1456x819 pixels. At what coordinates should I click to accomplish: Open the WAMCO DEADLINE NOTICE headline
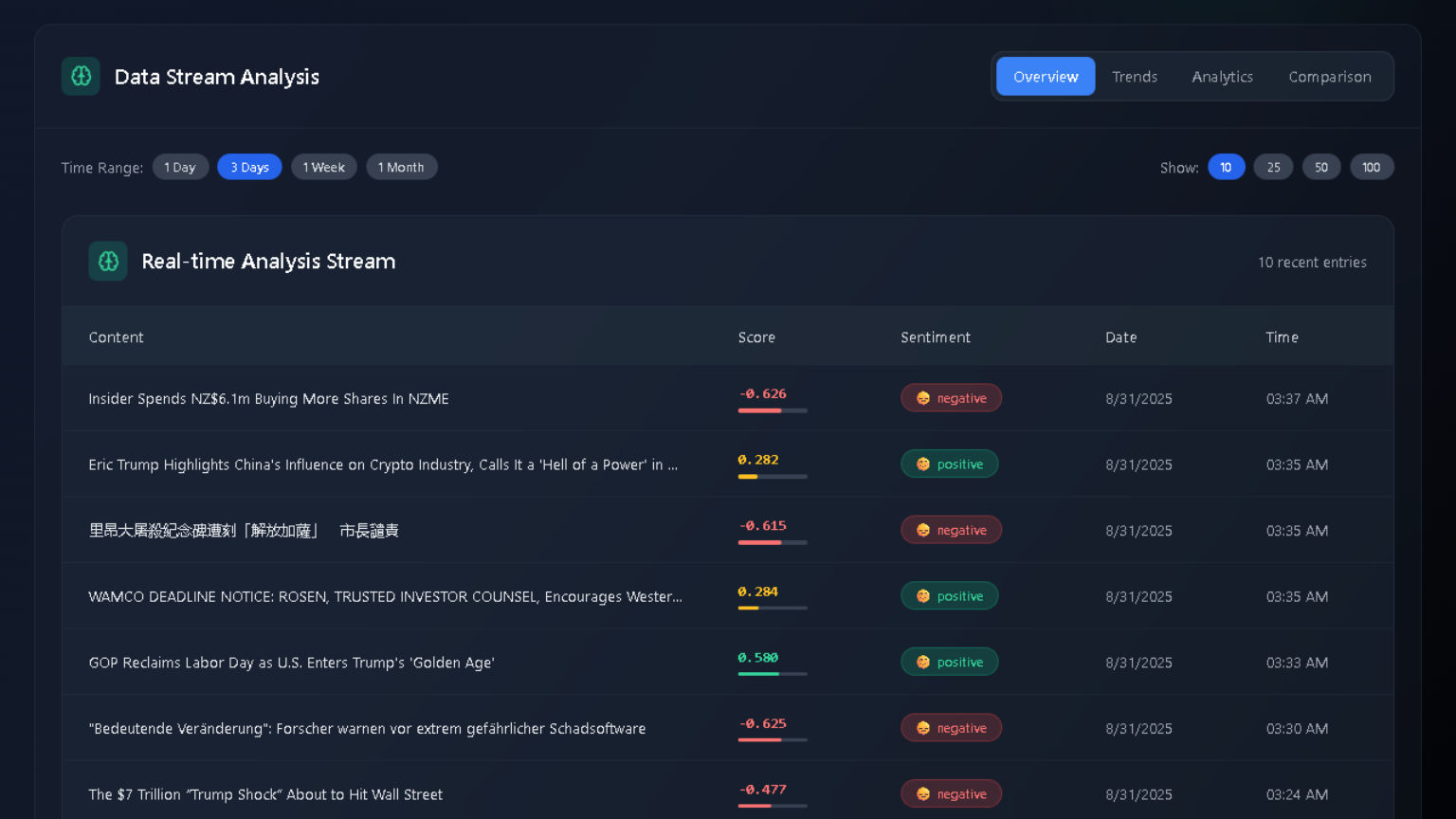pyautogui.click(x=385, y=596)
